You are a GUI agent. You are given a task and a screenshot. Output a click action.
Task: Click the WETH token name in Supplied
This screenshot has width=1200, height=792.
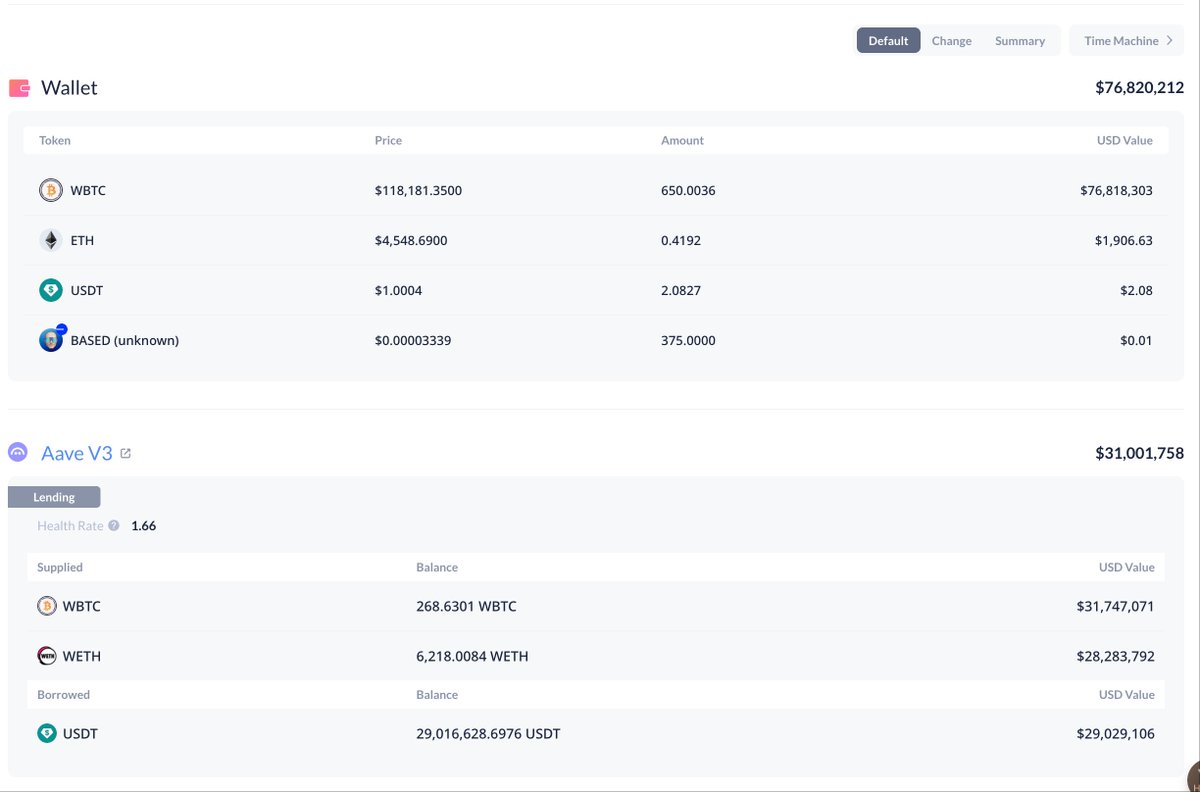point(82,656)
